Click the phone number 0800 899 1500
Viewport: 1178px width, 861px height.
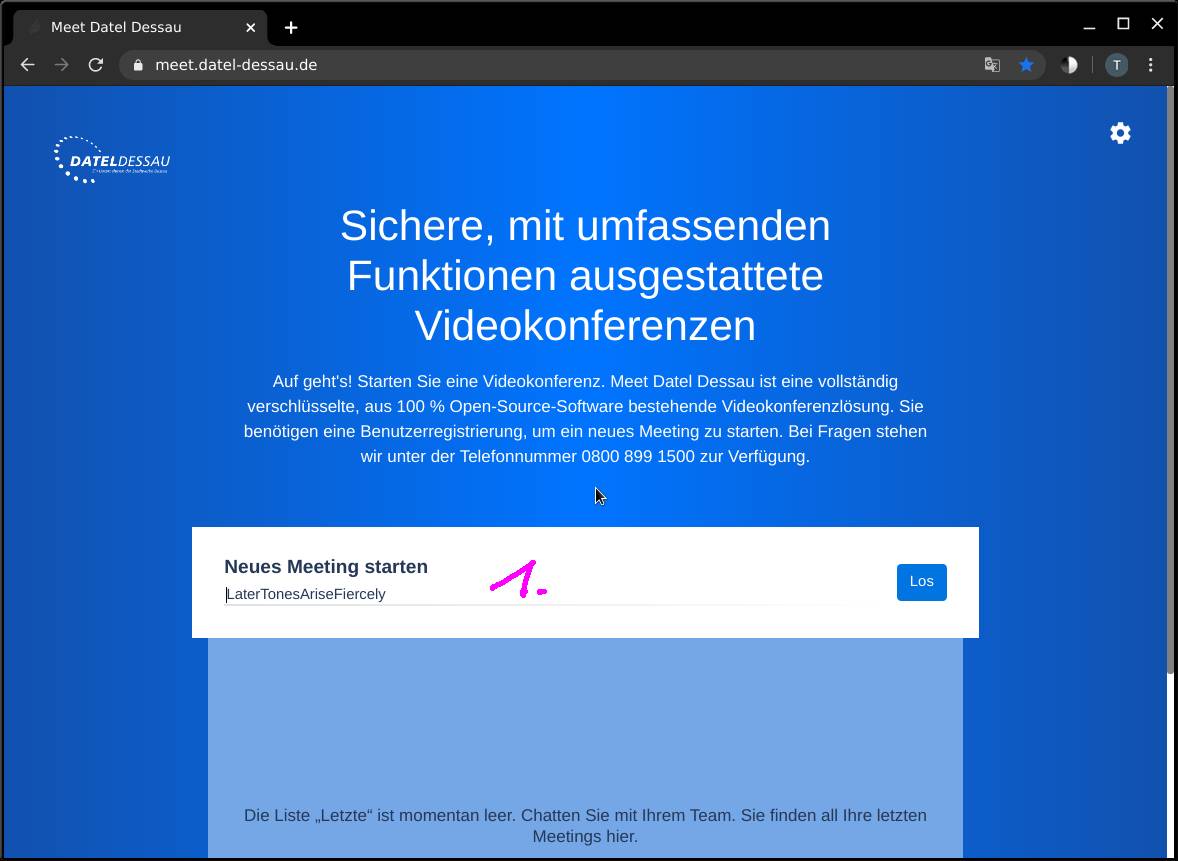pos(638,456)
